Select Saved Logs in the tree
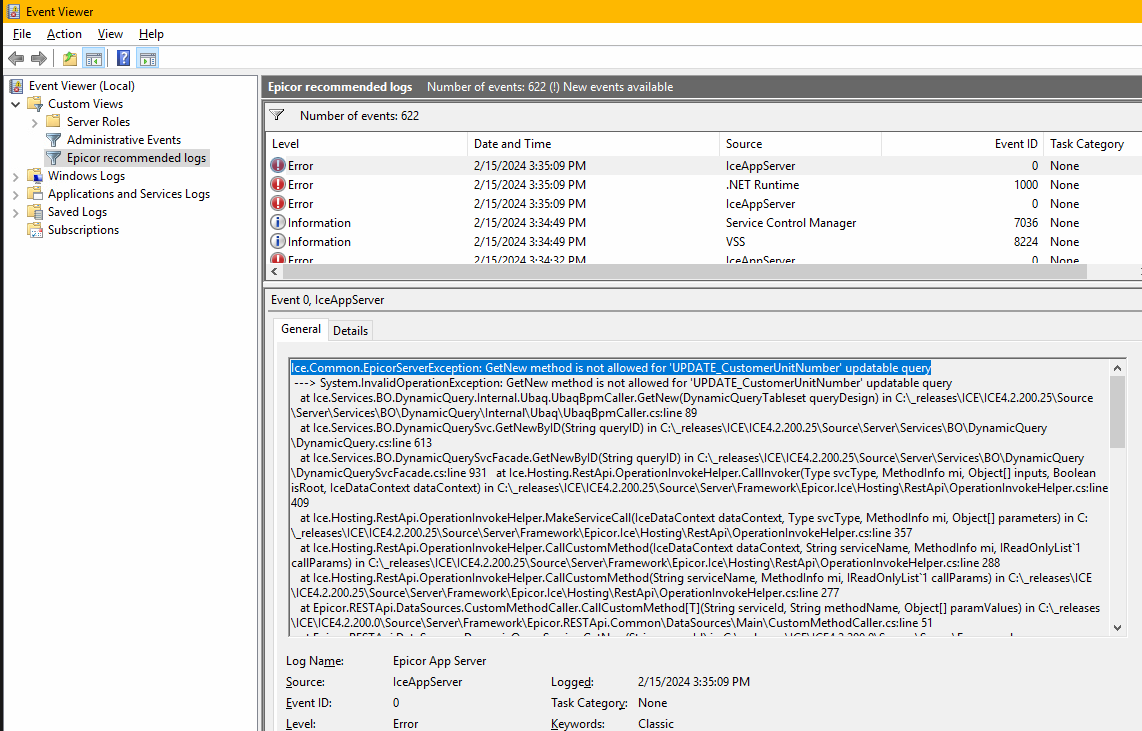 (x=77, y=212)
